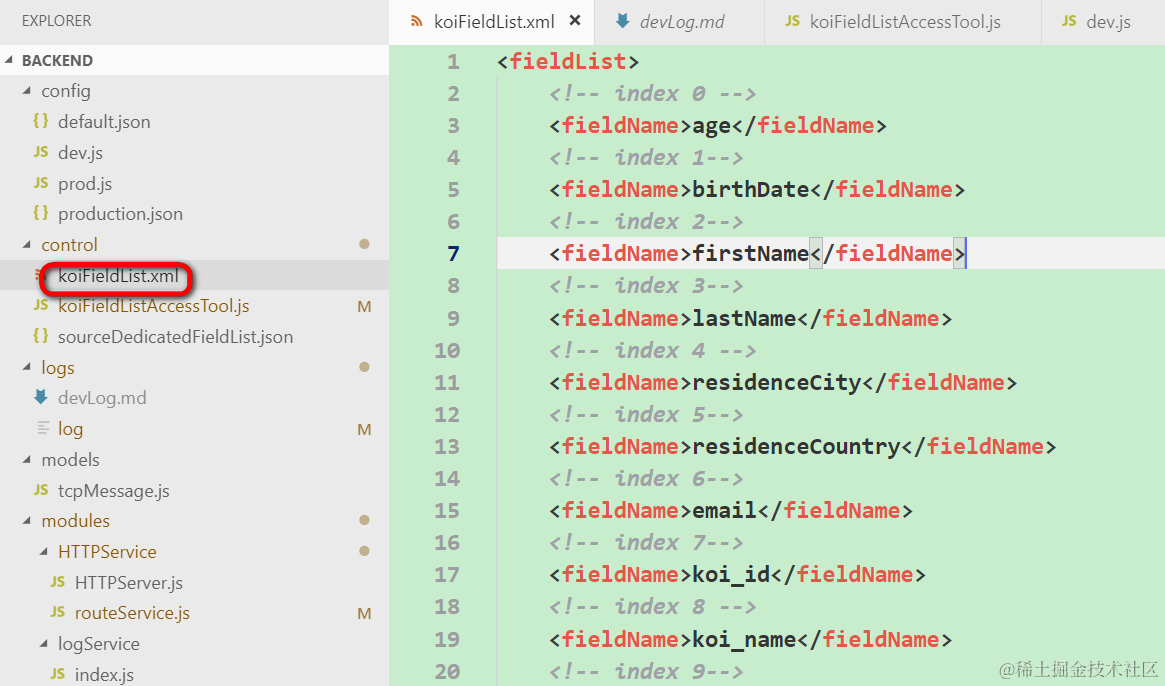Image resolution: width=1165 pixels, height=686 pixels.
Task: Click the 'koi_id' field value
Action: coord(731,575)
